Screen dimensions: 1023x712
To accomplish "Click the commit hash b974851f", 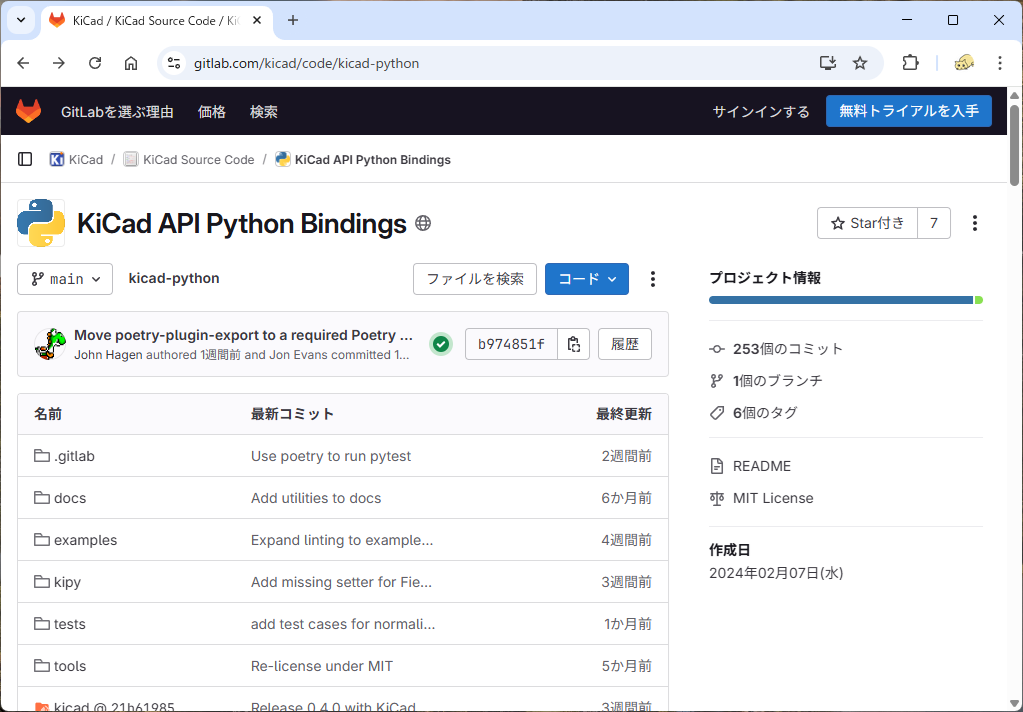I will (x=512, y=344).
